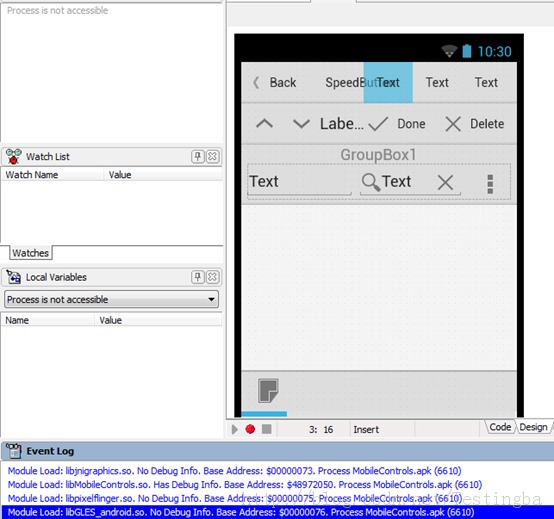Select the Watches tab

(x=30, y=253)
